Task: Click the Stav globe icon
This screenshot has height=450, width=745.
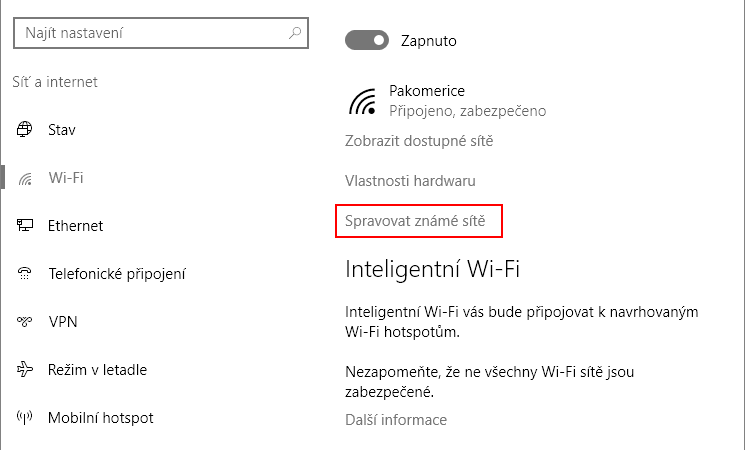Action: pyautogui.click(x=24, y=129)
